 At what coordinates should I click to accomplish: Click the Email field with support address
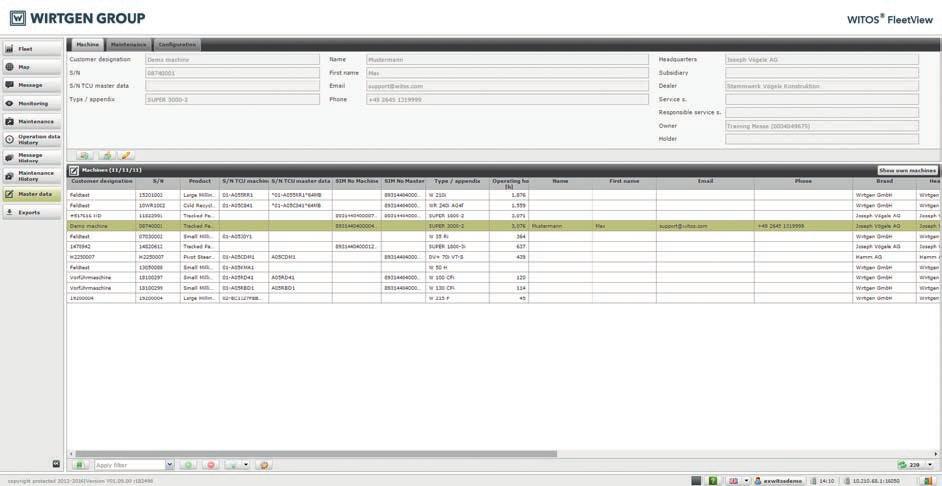pos(507,86)
